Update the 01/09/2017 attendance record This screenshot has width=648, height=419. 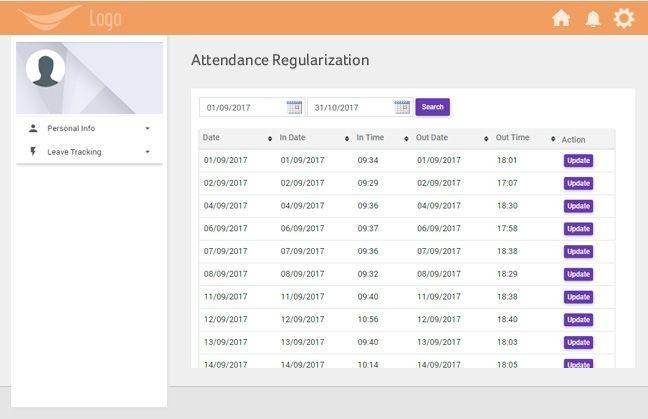pyautogui.click(x=578, y=160)
